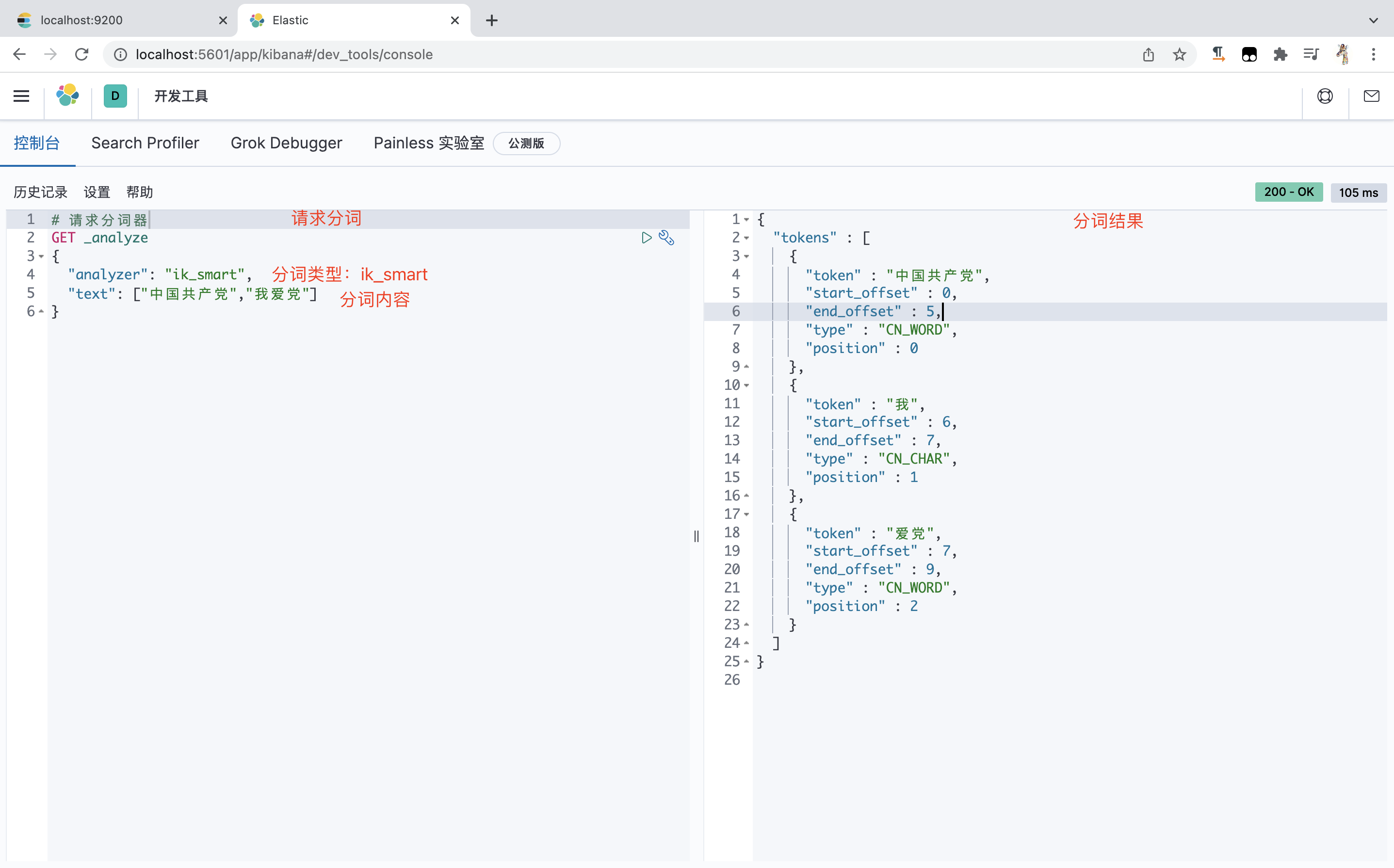Go to Elastic home via the logo
The width and height of the screenshot is (1394, 868).
tap(68, 96)
